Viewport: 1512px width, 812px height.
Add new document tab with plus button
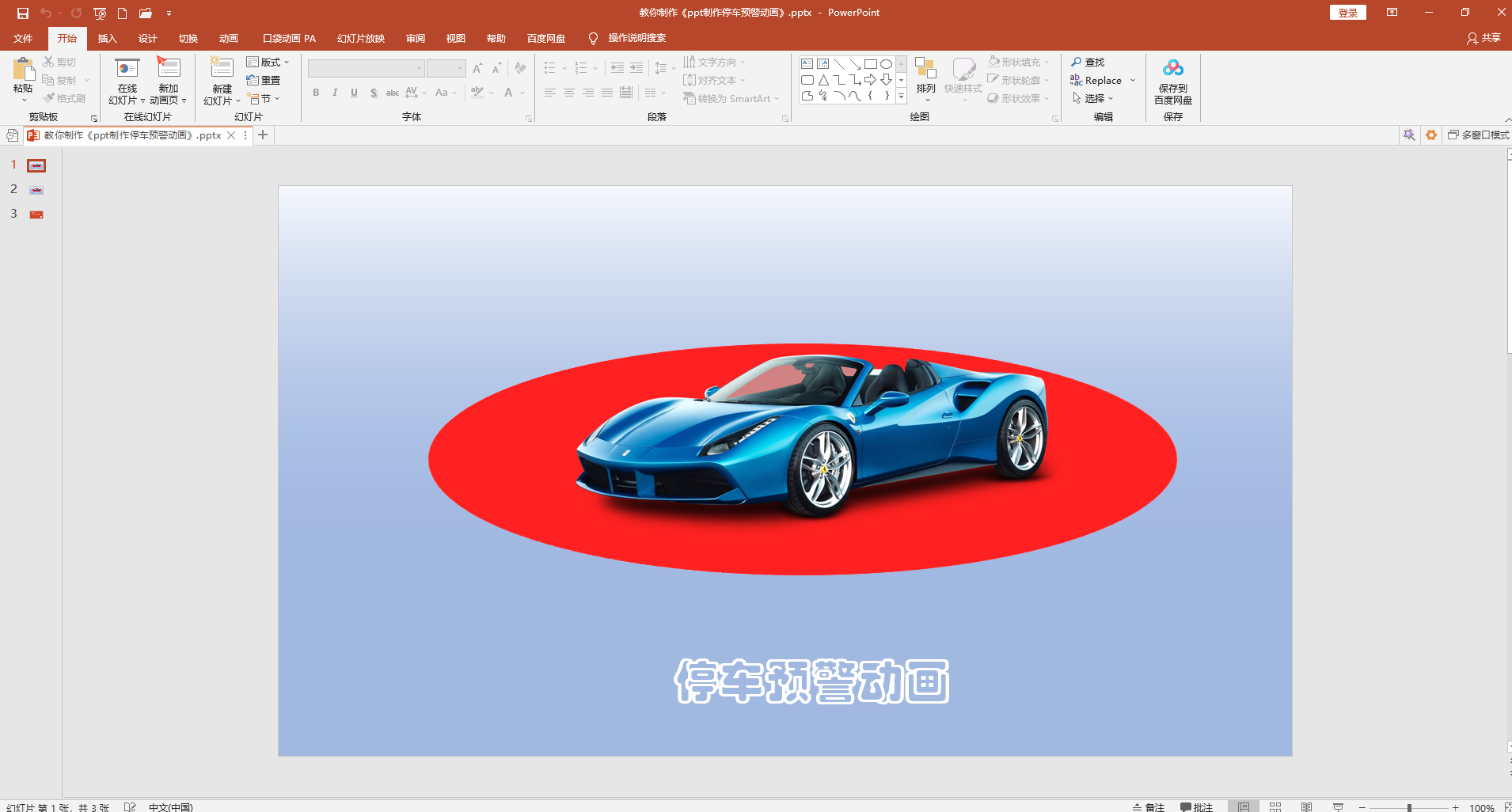pyautogui.click(x=263, y=135)
